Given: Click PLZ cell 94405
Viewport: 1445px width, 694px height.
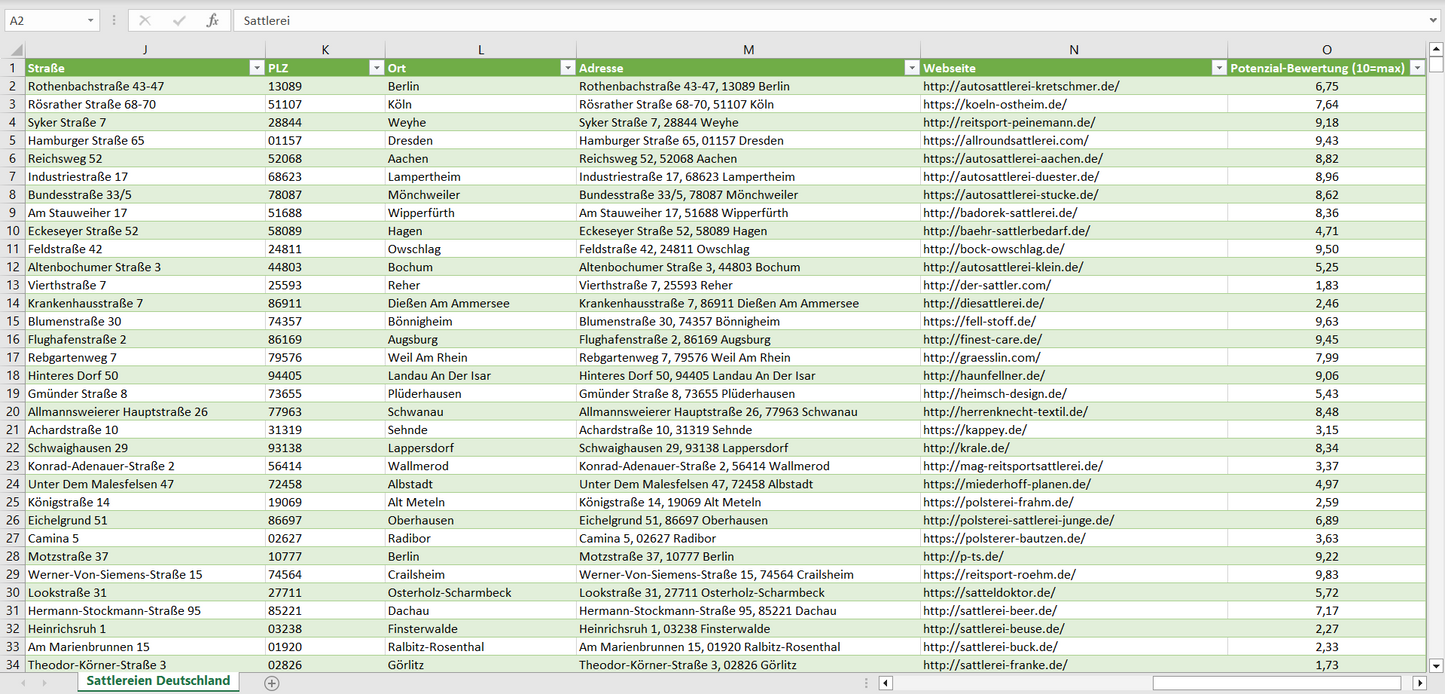Looking at the screenshot, I should point(325,375).
